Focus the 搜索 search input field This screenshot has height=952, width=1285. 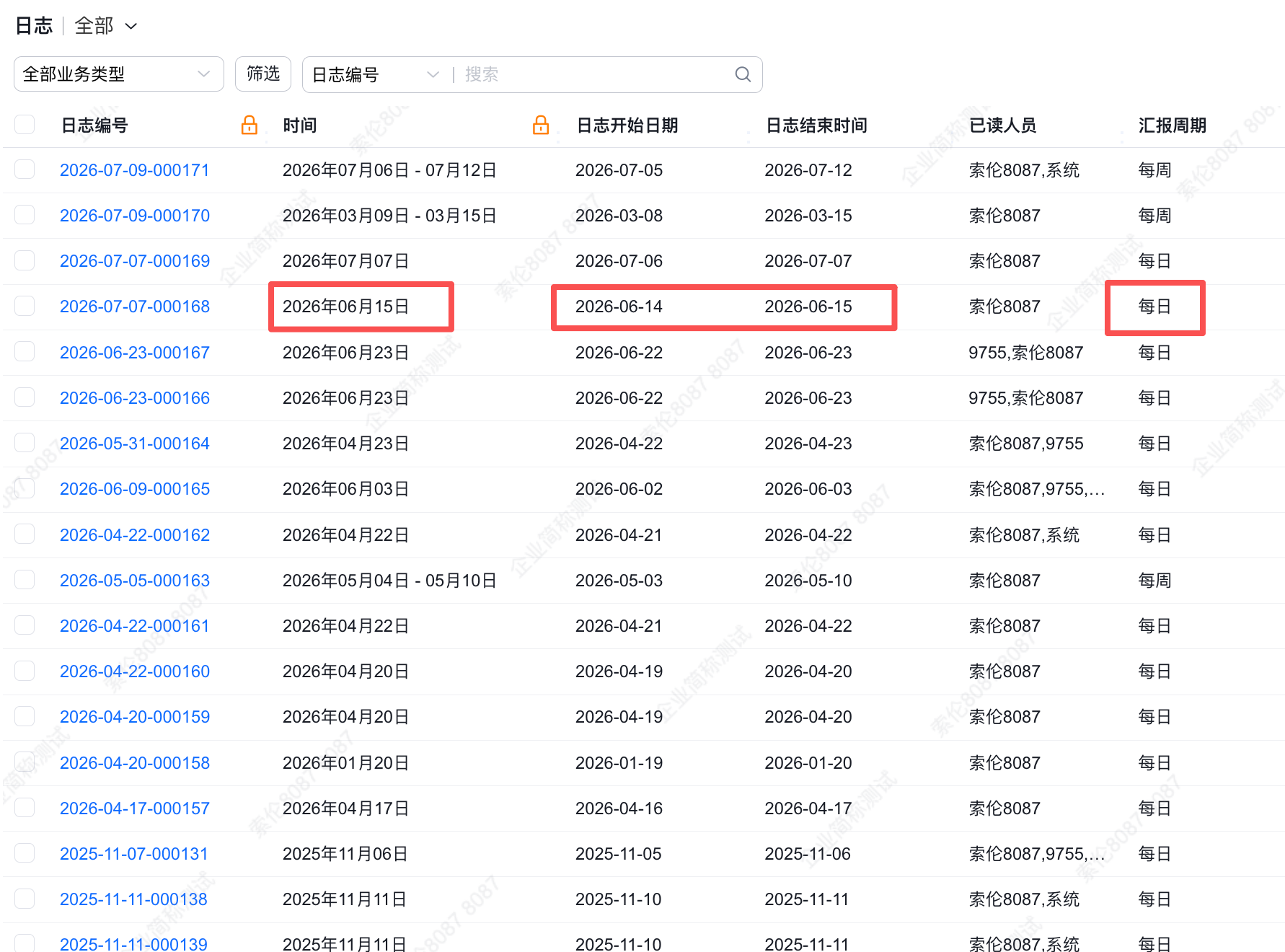595,74
